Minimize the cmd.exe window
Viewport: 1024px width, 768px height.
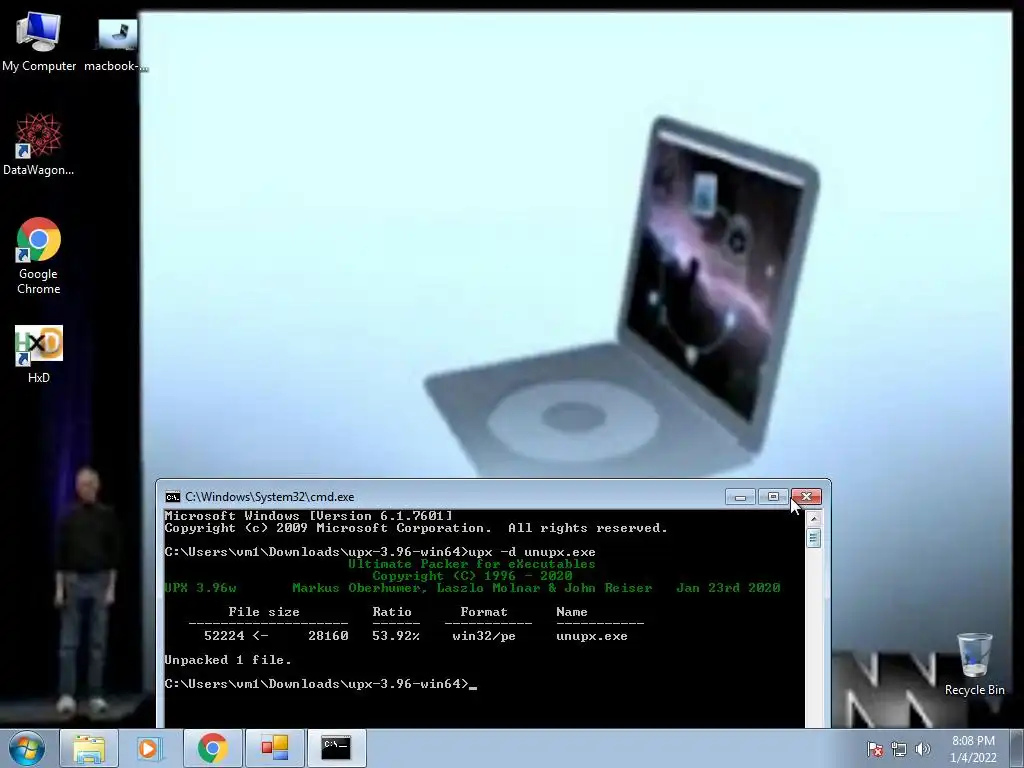[740, 497]
